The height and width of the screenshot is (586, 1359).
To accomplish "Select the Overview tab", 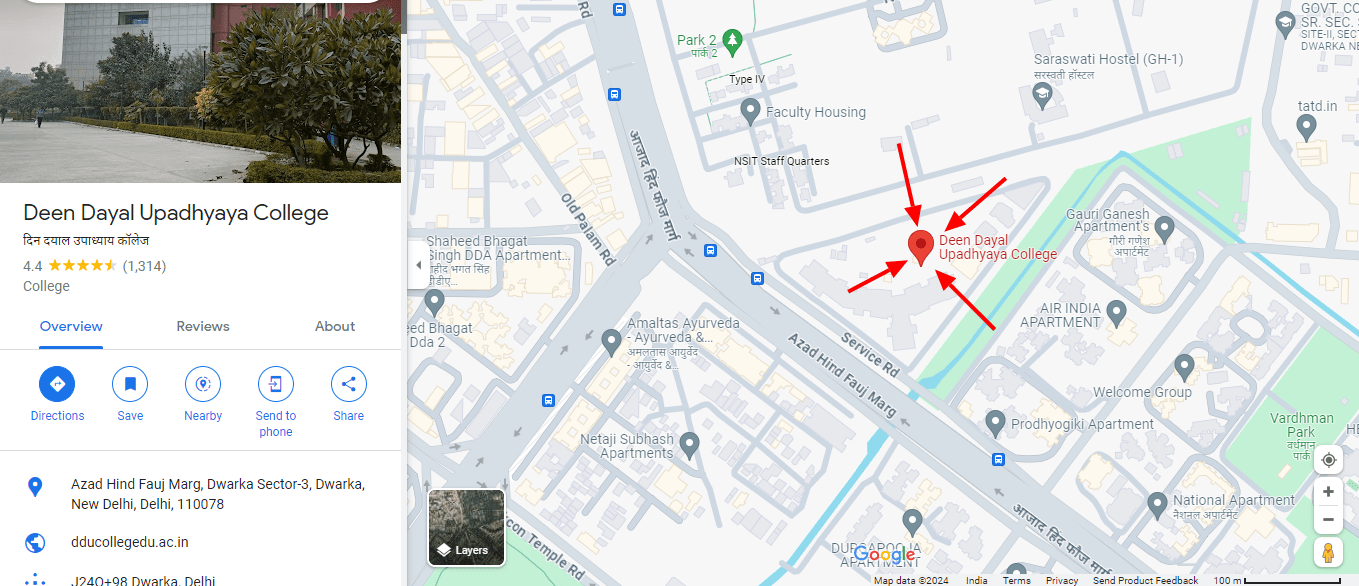I will coord(71,326).
